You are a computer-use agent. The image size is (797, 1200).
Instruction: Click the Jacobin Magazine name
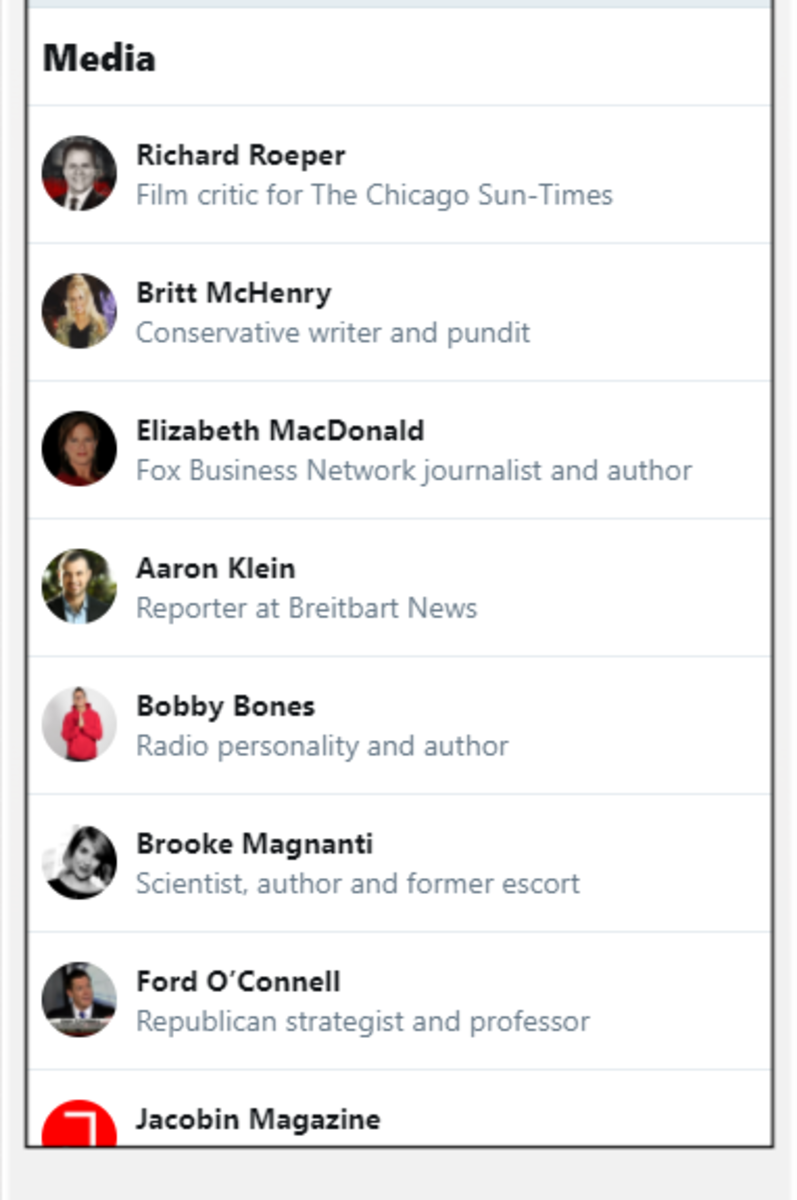coord(258,1119)
